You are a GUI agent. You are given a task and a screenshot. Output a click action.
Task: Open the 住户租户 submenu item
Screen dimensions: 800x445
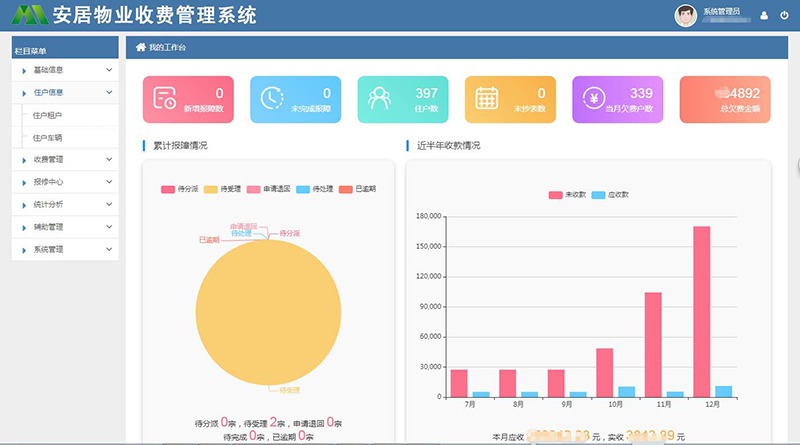click(x=49, y=115)
